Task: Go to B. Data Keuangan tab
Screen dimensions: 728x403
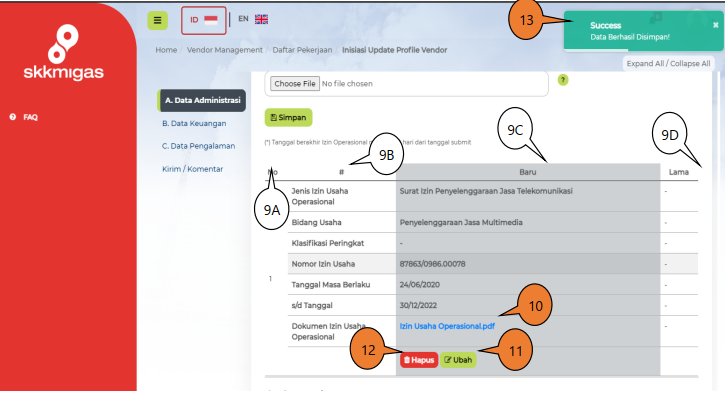Action: [194, 124]
